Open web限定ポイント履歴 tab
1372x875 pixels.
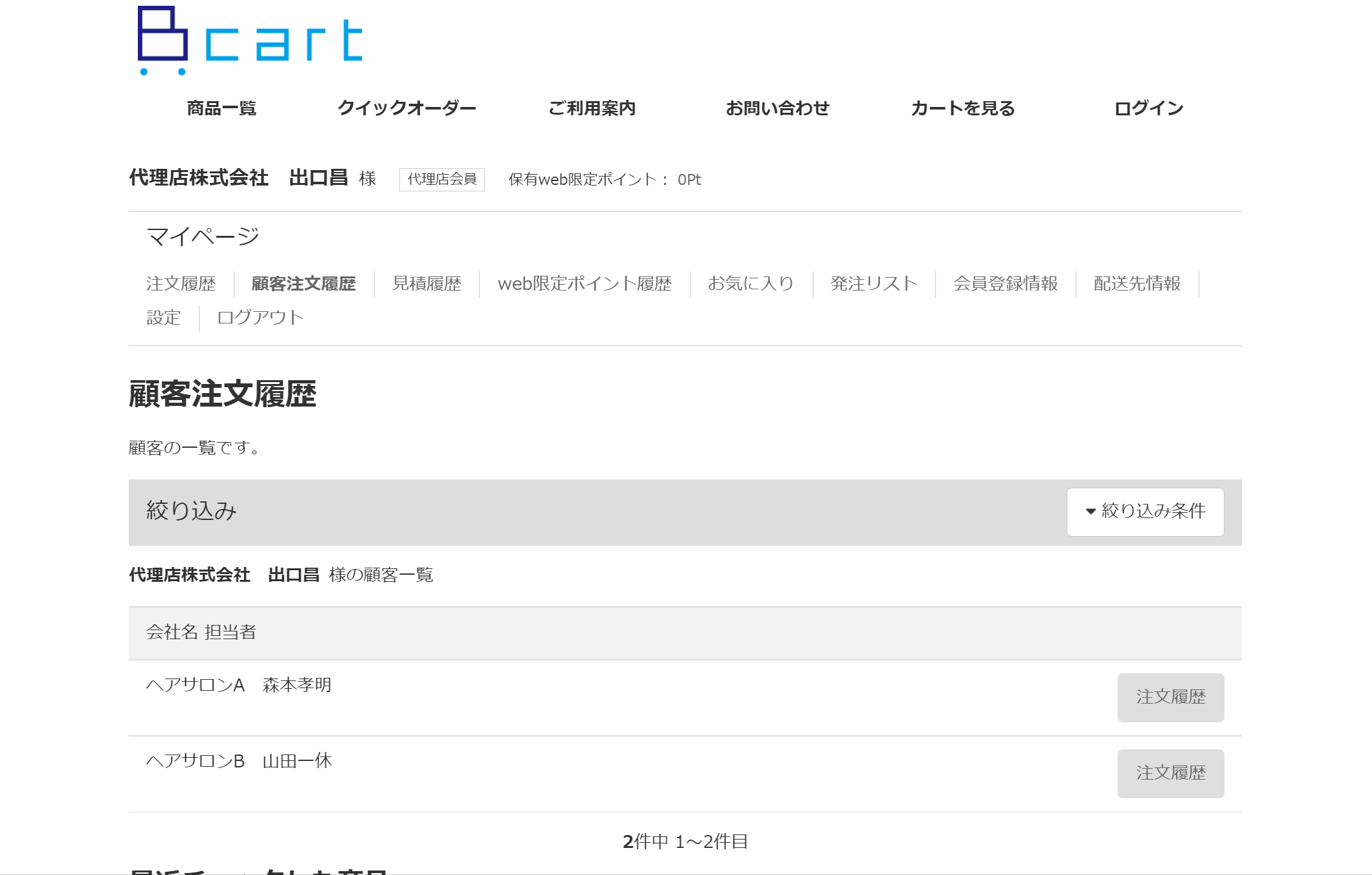click(585, 284)
